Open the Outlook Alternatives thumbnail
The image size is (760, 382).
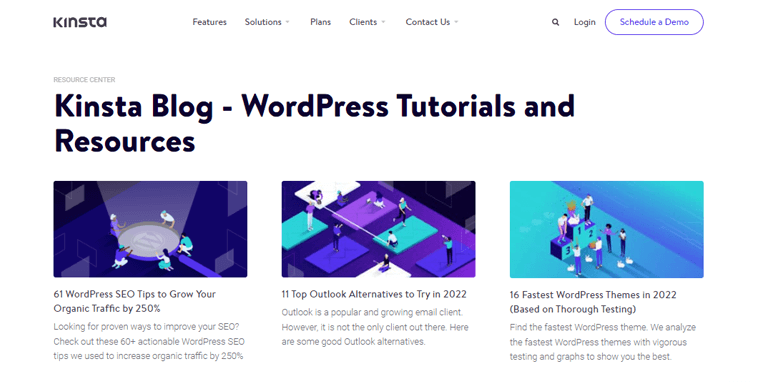tap(379, 229)
